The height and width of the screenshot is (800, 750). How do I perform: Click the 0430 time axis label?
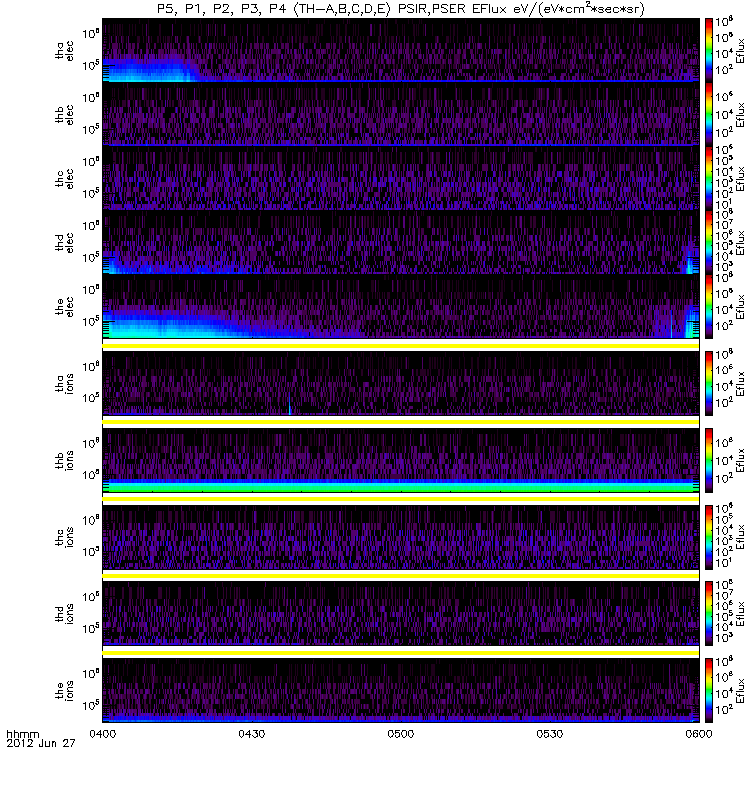(x=252, y=734)
